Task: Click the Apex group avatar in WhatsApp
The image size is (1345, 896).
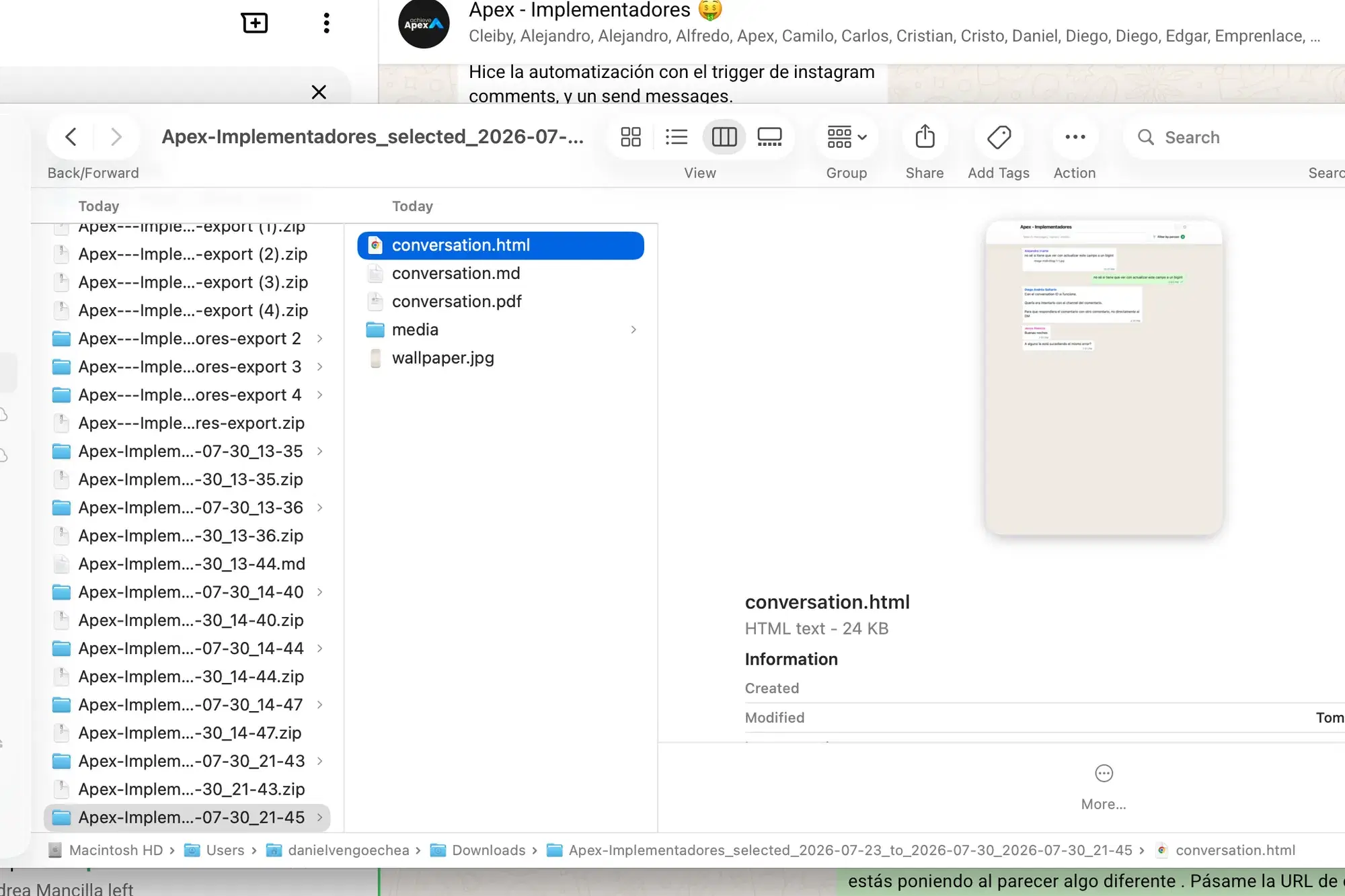Action: 423,23
